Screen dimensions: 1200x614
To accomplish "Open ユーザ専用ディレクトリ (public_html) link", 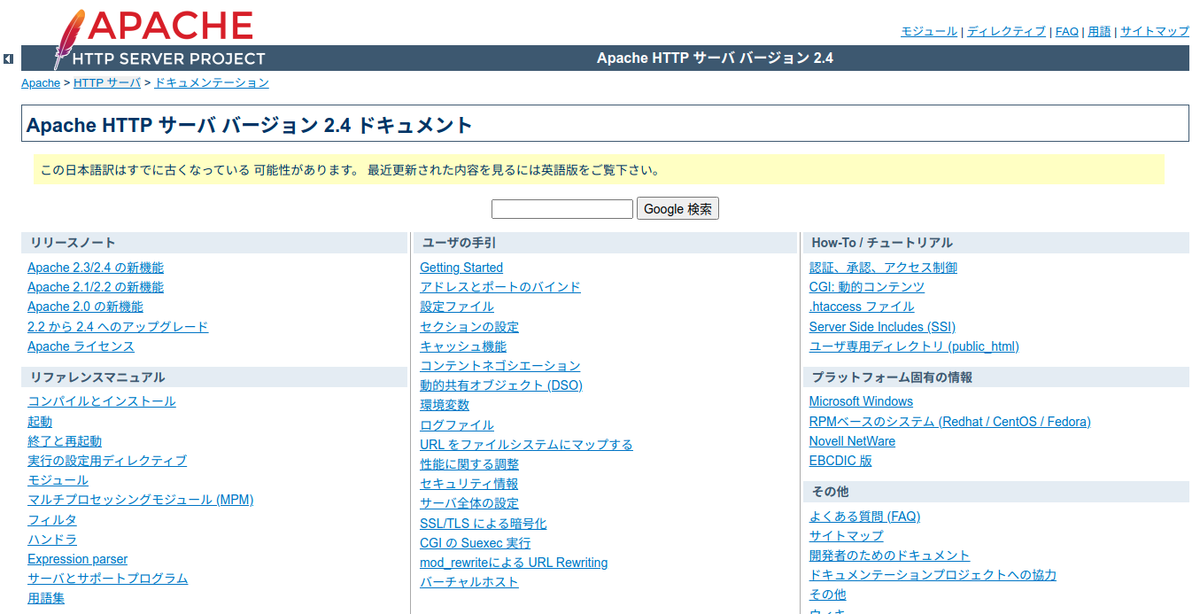I will (x=914, y=347).
